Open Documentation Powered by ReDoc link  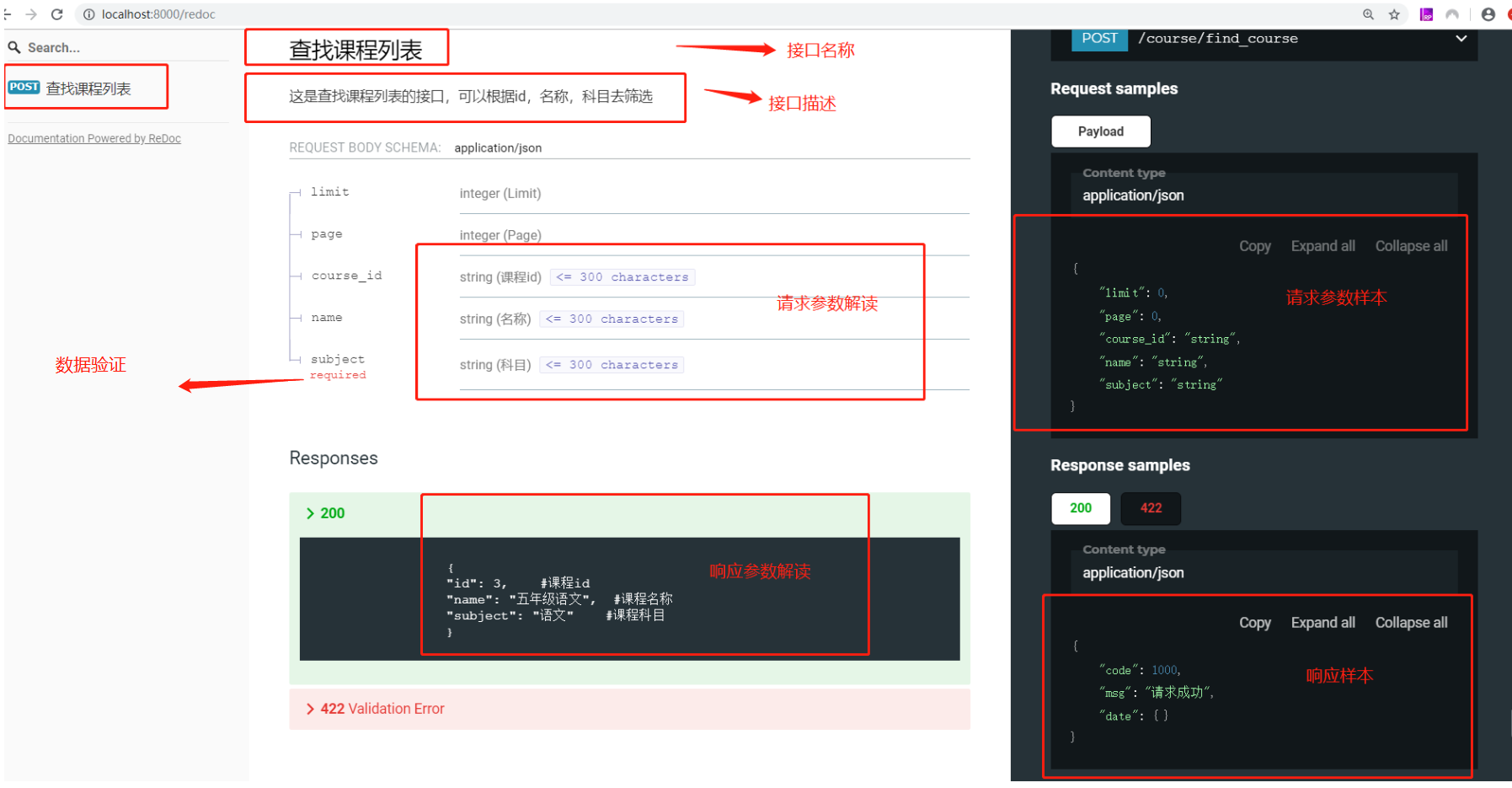tap(94, 138)
